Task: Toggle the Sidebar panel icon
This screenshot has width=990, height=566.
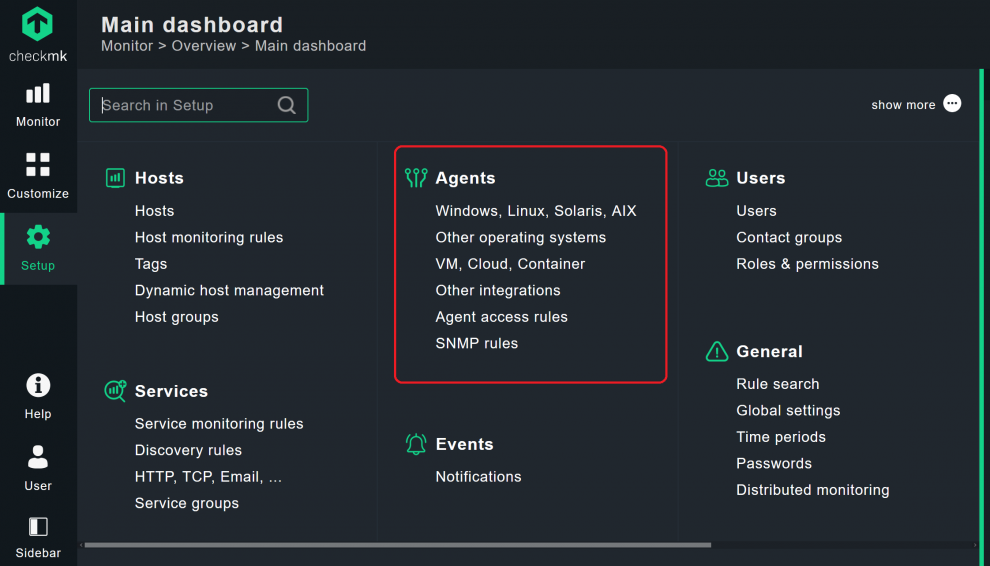Action: click(38, 526)
